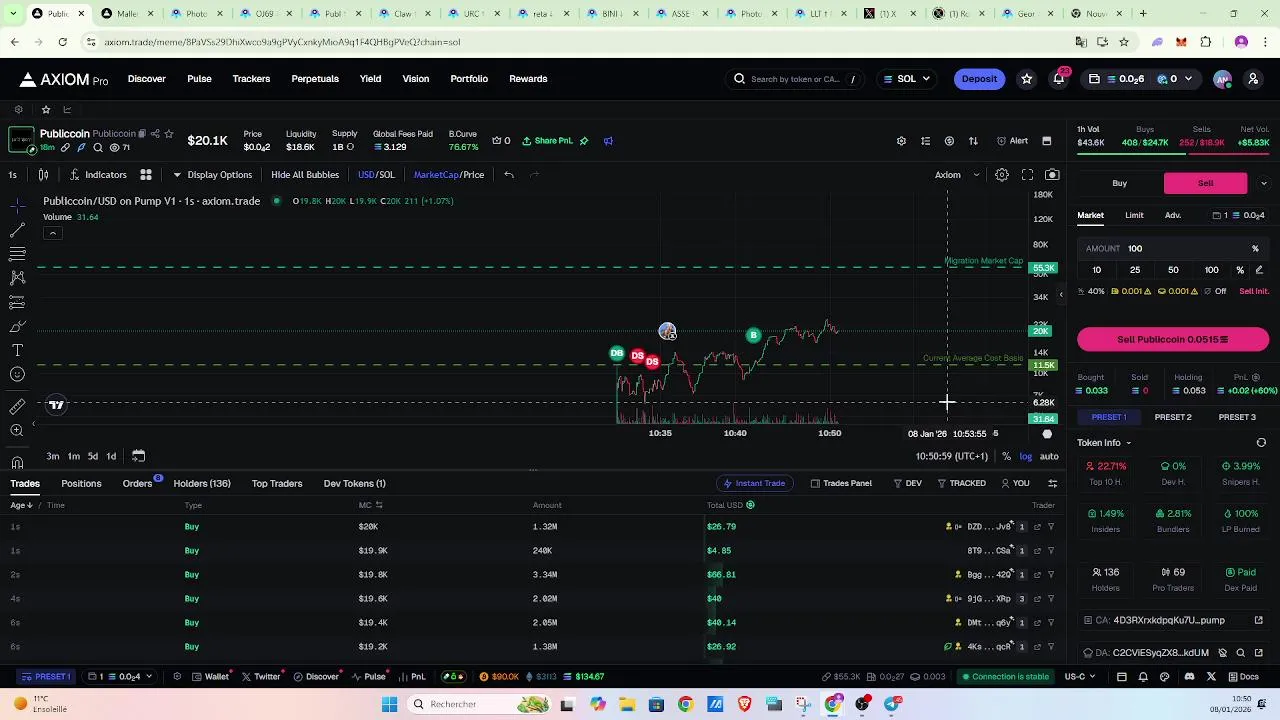Search Publiccoin with the magnifier icon
This screenshot has height=720, width=1280.
(98, 148)
